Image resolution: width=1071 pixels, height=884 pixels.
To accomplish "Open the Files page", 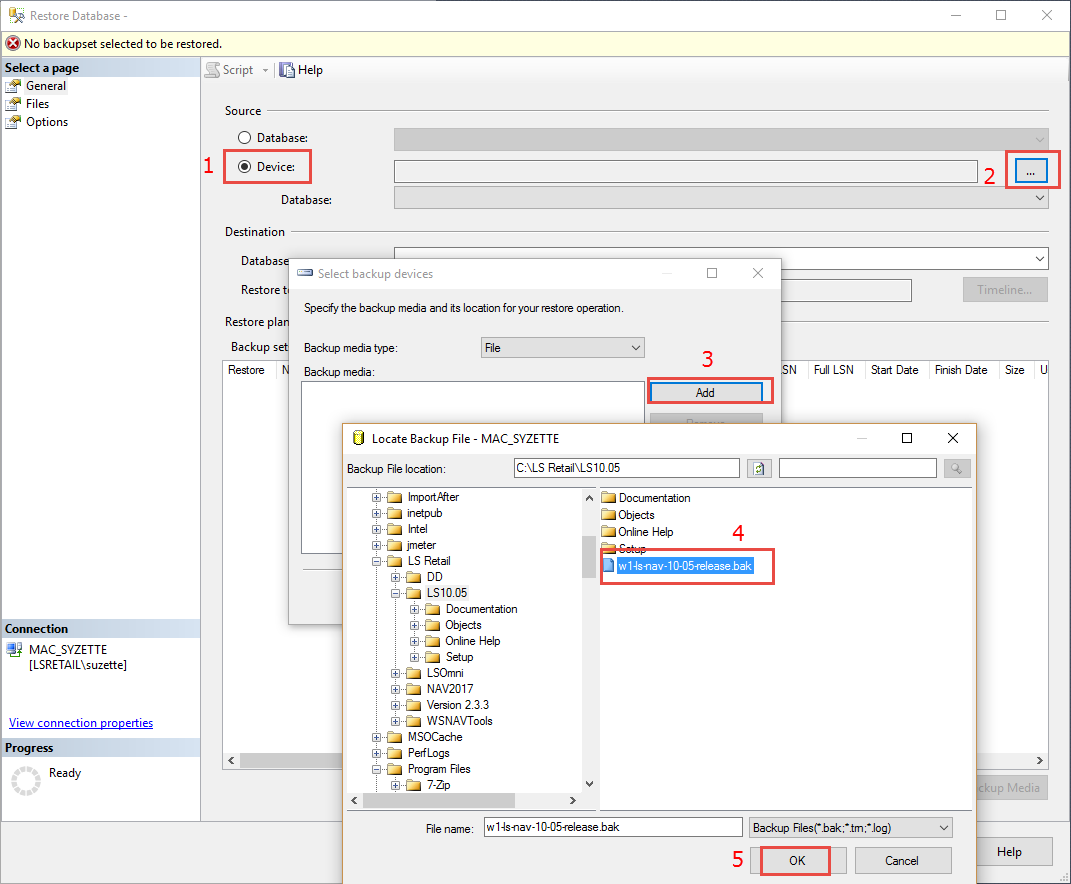I will pyautogui.click(x=37, y=104).
